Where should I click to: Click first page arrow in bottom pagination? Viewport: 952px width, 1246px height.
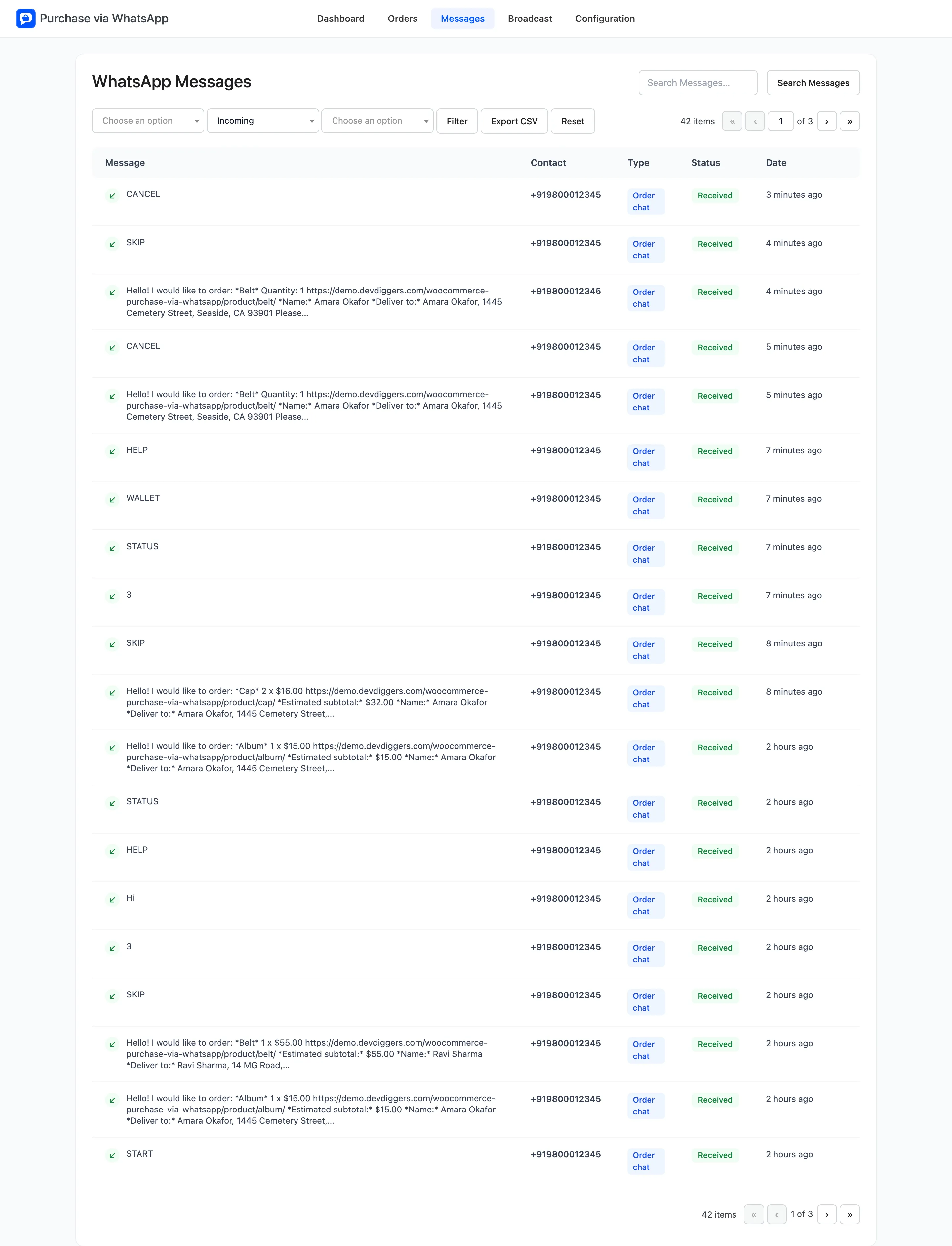[754, 1214]
